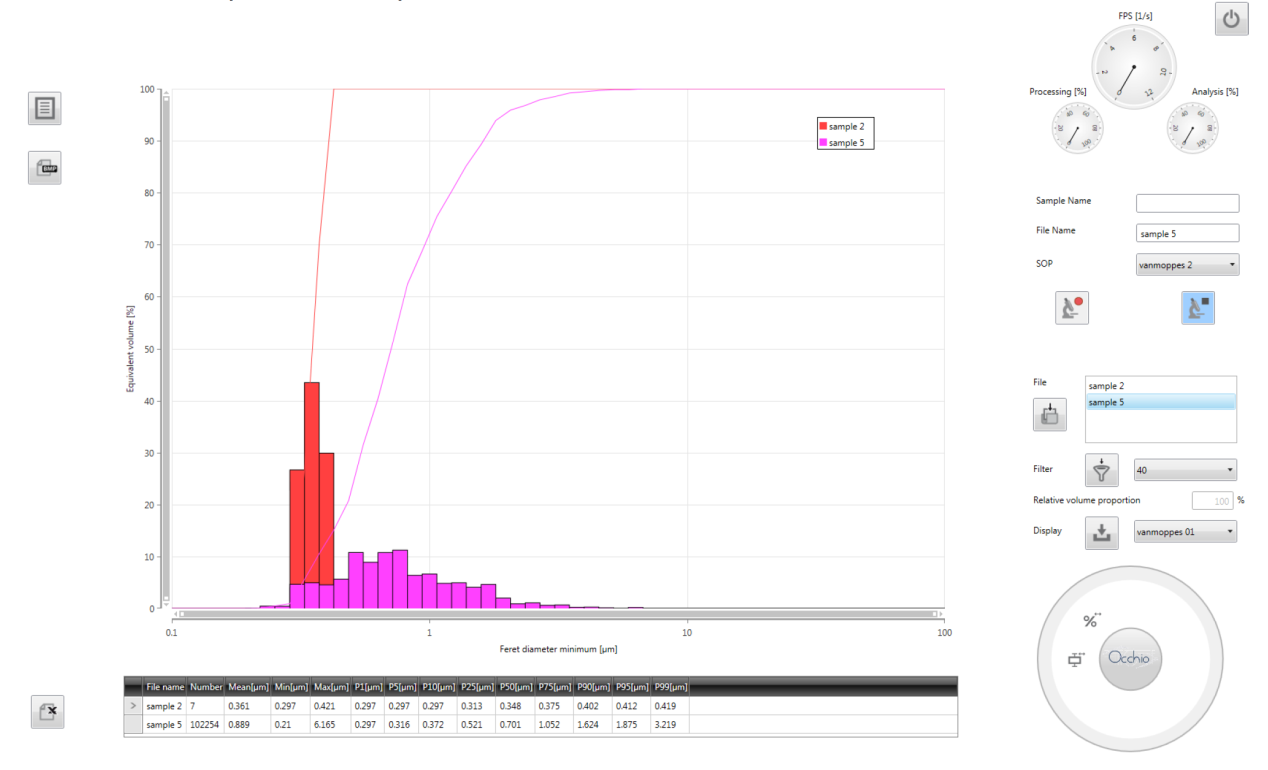Click the horizontal scrollbar below the chart
Viewport: 1268px width, 770px height.
pyautogui.click(x=558, y=613)
